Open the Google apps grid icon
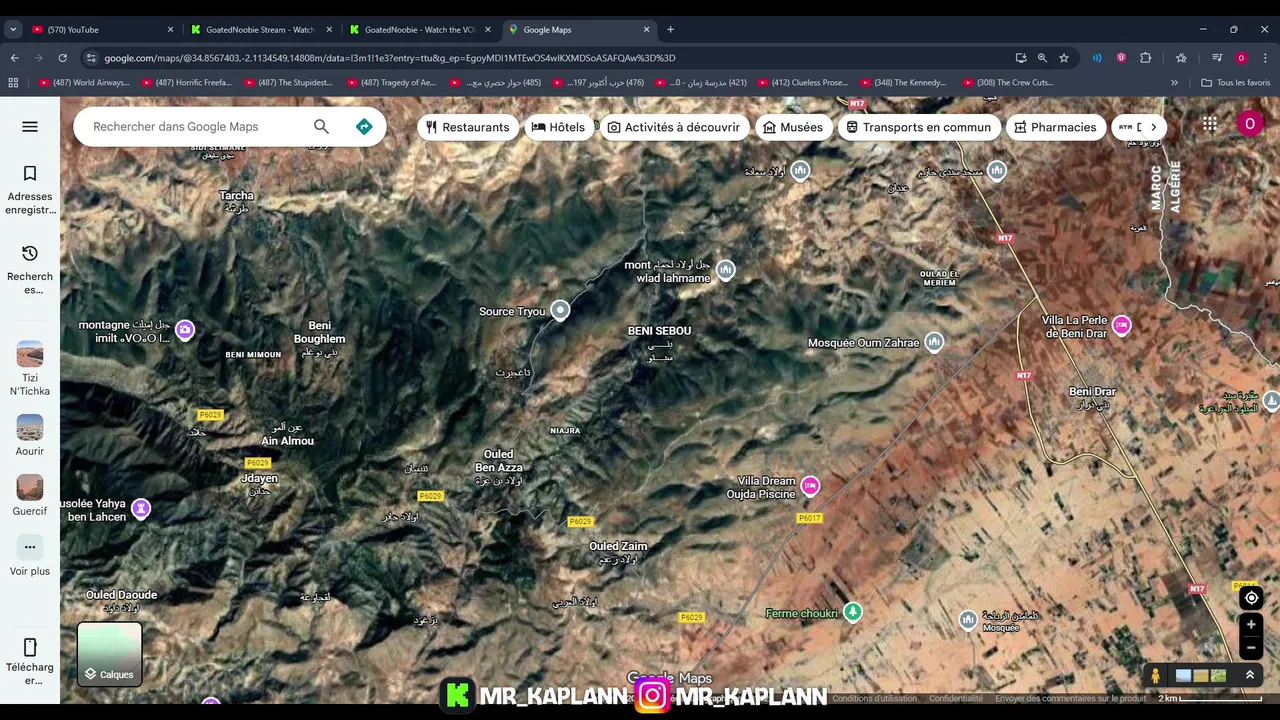1280x720 pixels. pyautogui.click(x=1210, y=124)
